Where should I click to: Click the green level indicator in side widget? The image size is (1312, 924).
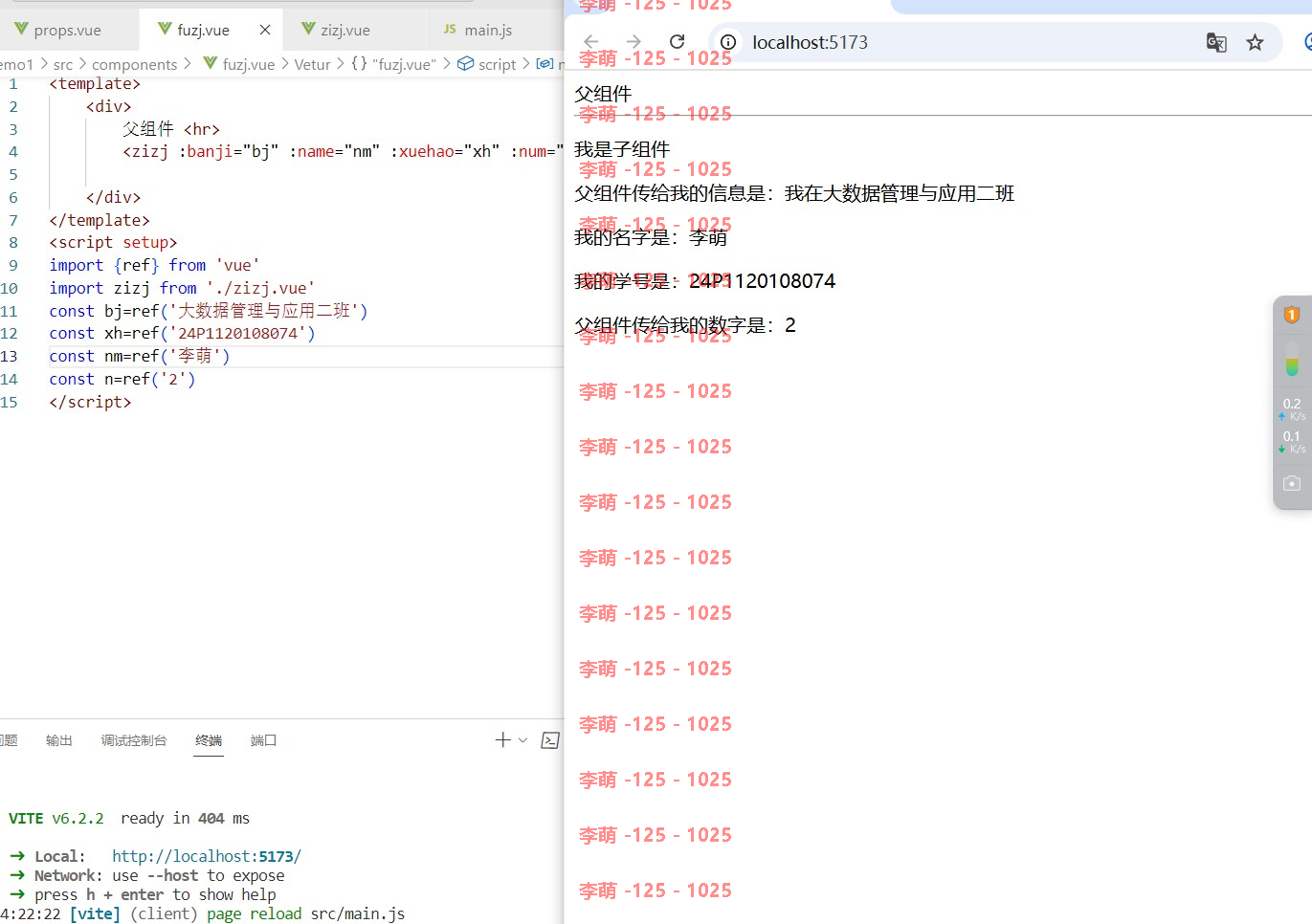coord(1292,359)
